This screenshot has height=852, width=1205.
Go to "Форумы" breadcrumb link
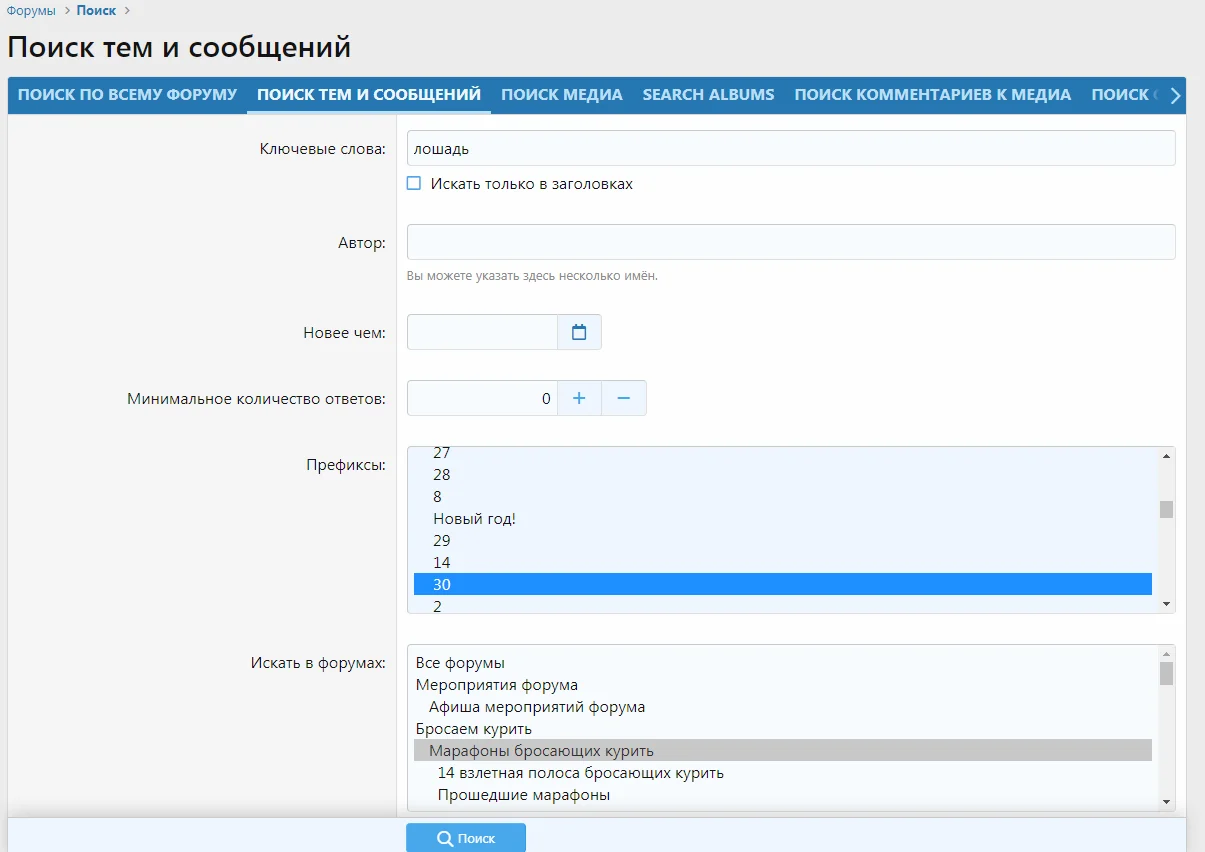click(31, 11)
